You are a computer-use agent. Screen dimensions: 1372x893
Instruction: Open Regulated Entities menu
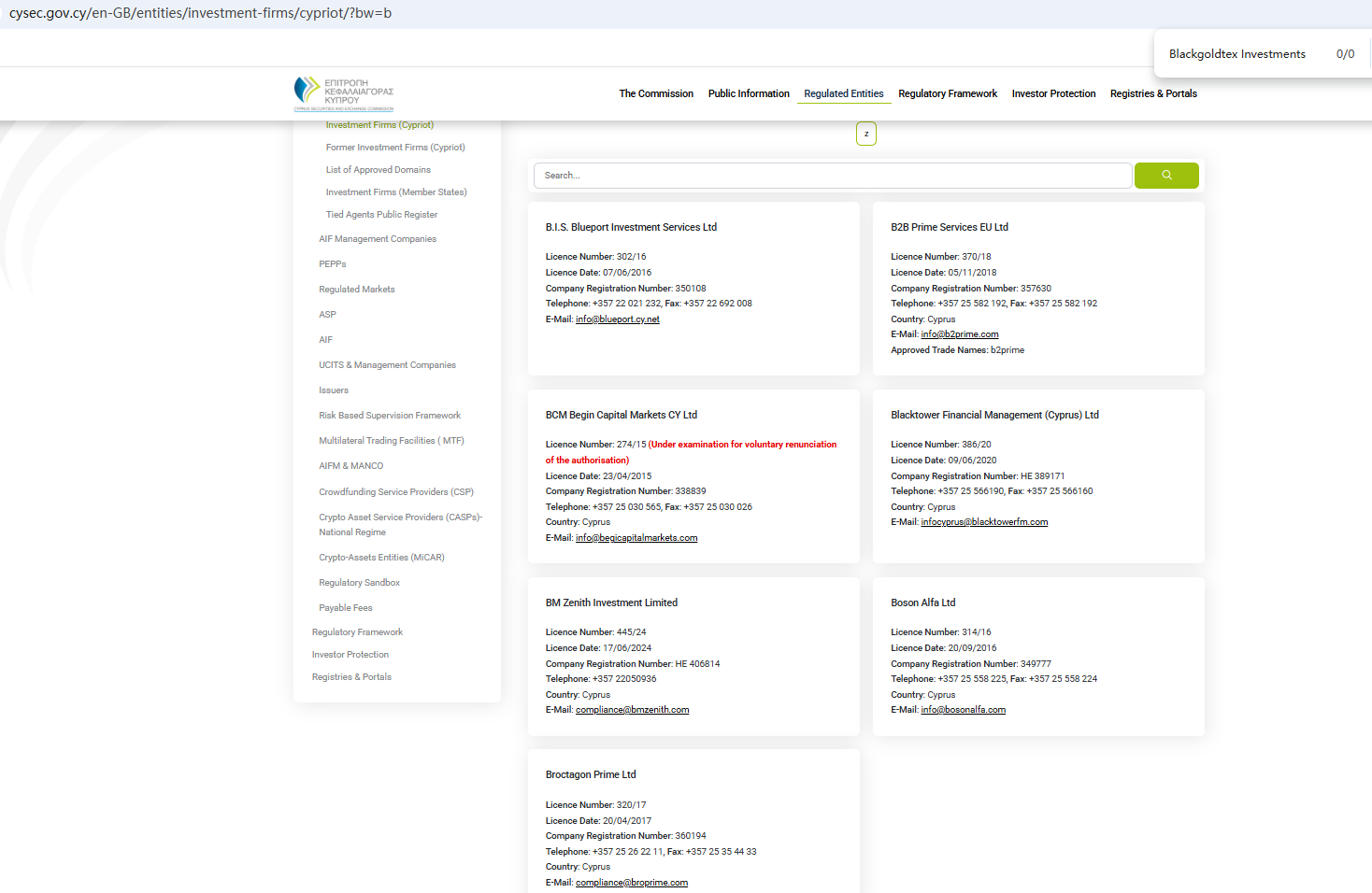coord(843,93)
